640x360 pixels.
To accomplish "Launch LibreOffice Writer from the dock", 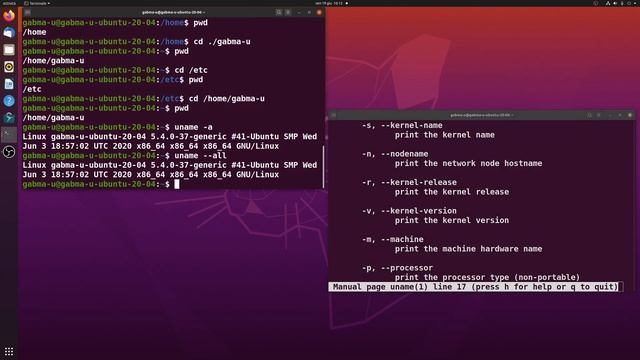I will click(x=9, y=84).
